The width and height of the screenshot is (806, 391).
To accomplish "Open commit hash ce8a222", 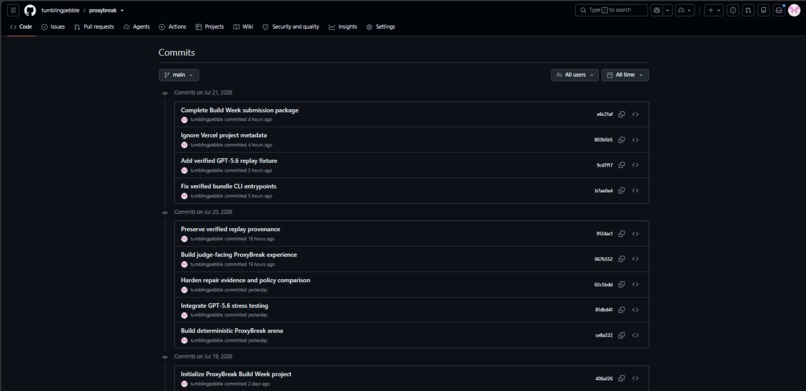I will [604, 335].
